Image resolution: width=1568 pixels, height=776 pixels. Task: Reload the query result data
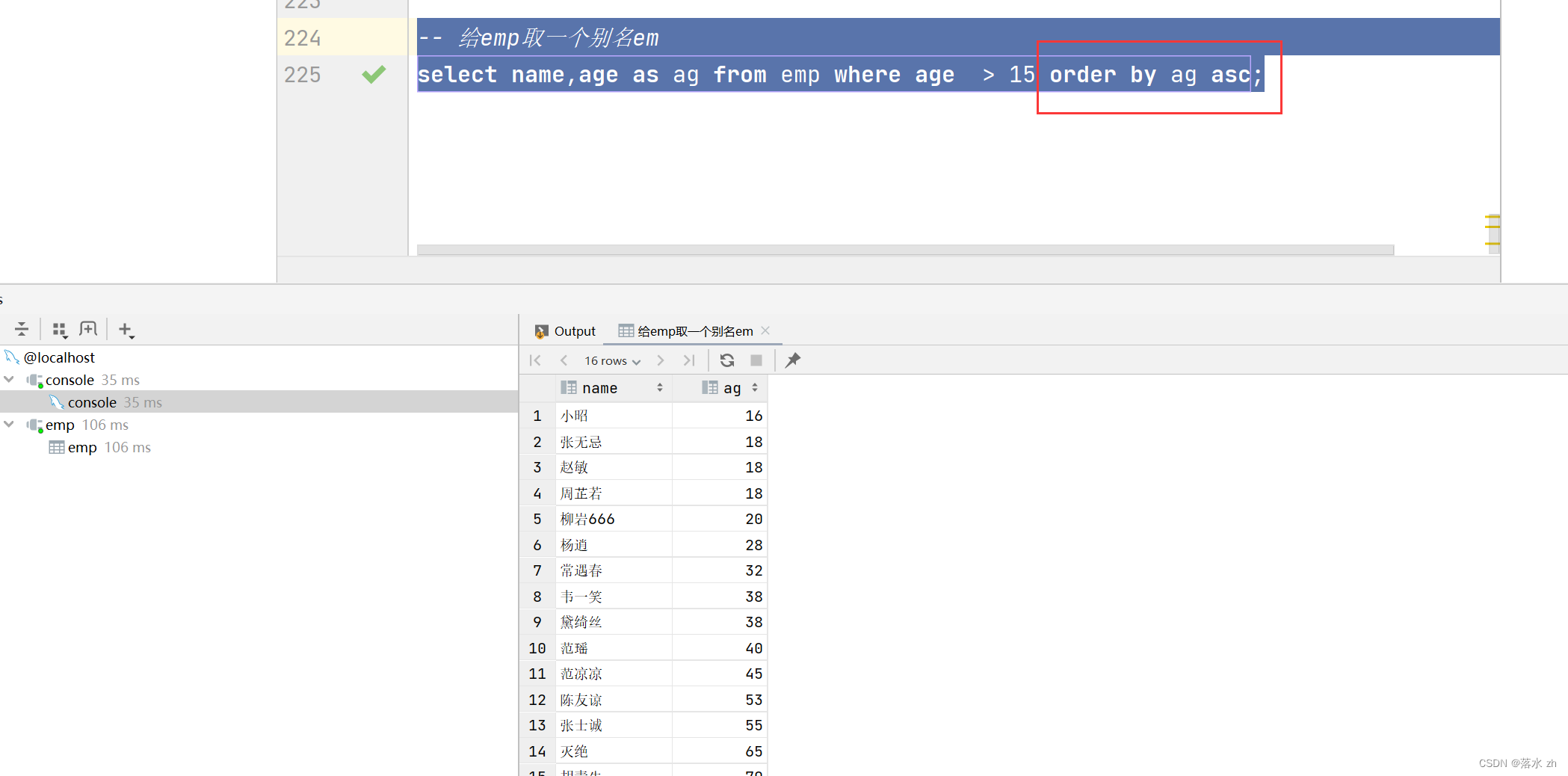tap(727, 360)
